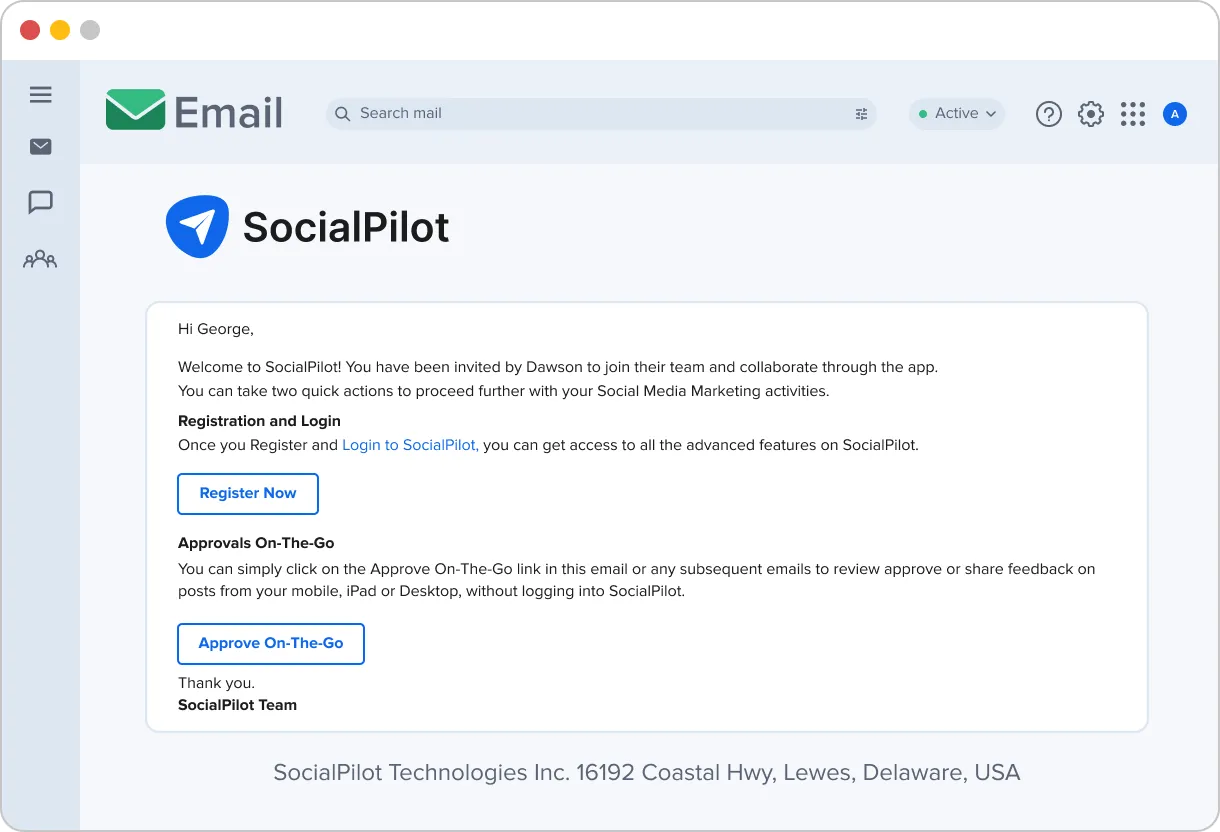Open the help question mark icon
The image size is (1220, 832).
click(1048, 114)
